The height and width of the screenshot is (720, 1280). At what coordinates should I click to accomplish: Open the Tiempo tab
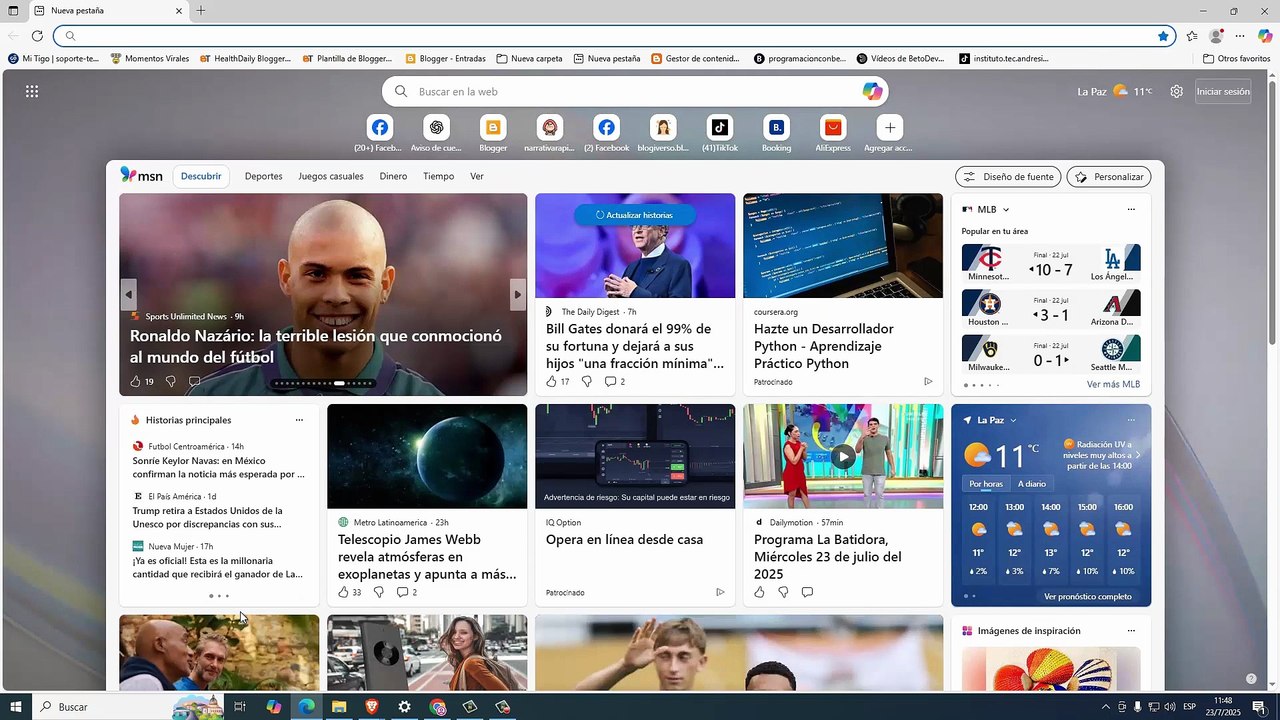(438, 176)
